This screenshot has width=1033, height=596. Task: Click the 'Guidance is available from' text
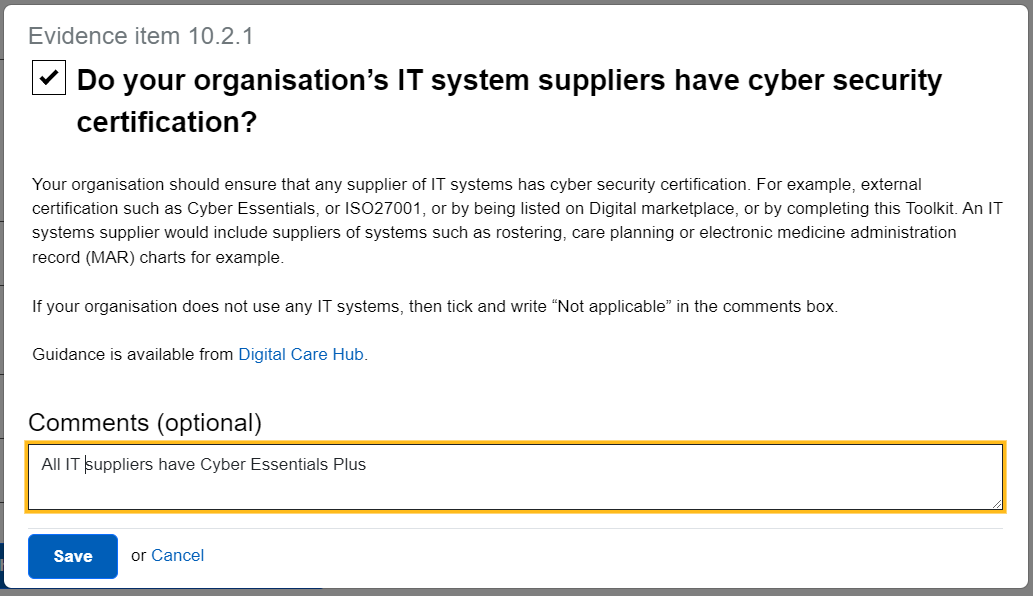(132, 354)
